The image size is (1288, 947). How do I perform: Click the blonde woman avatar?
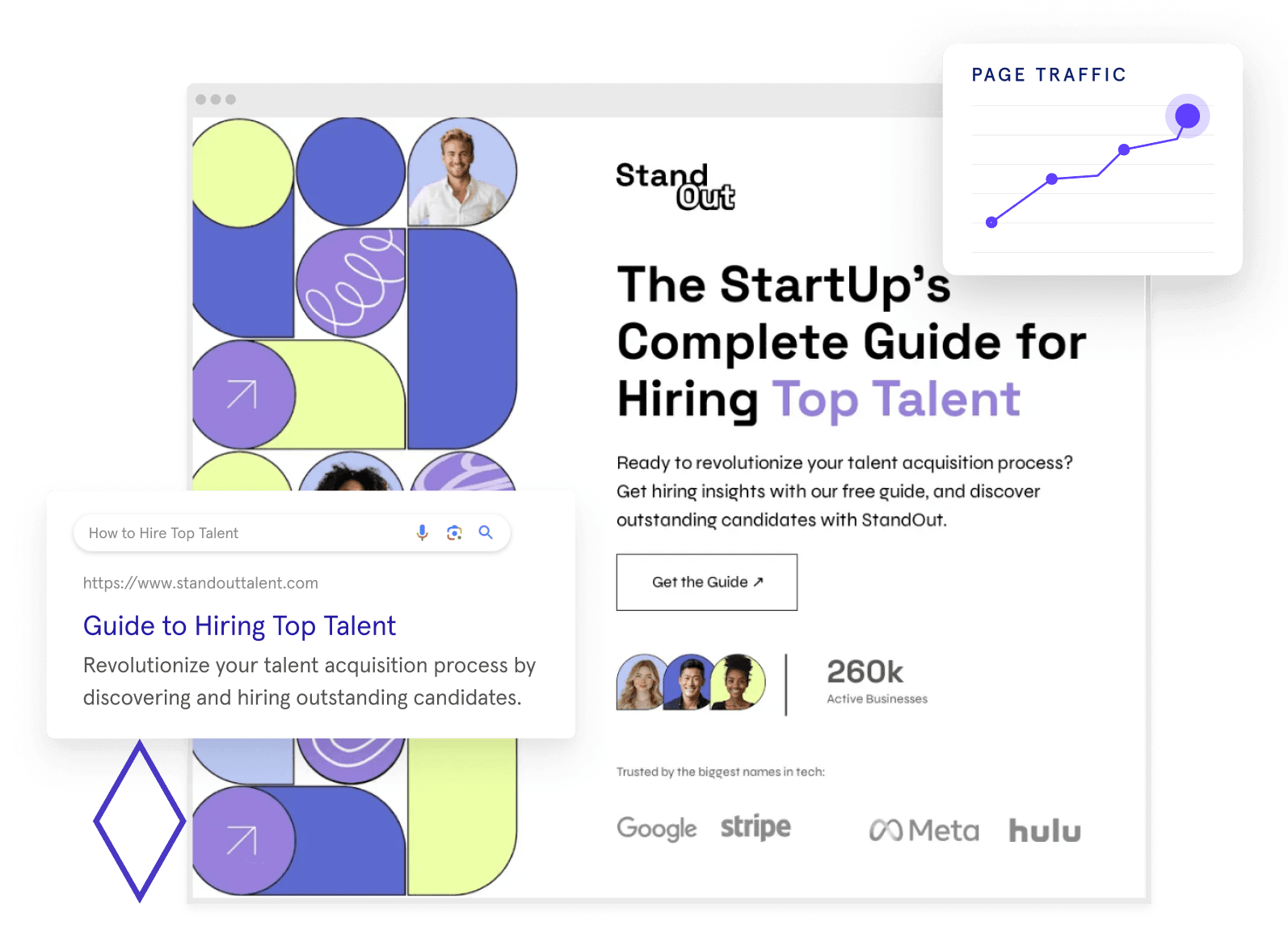tap(640, 682)
